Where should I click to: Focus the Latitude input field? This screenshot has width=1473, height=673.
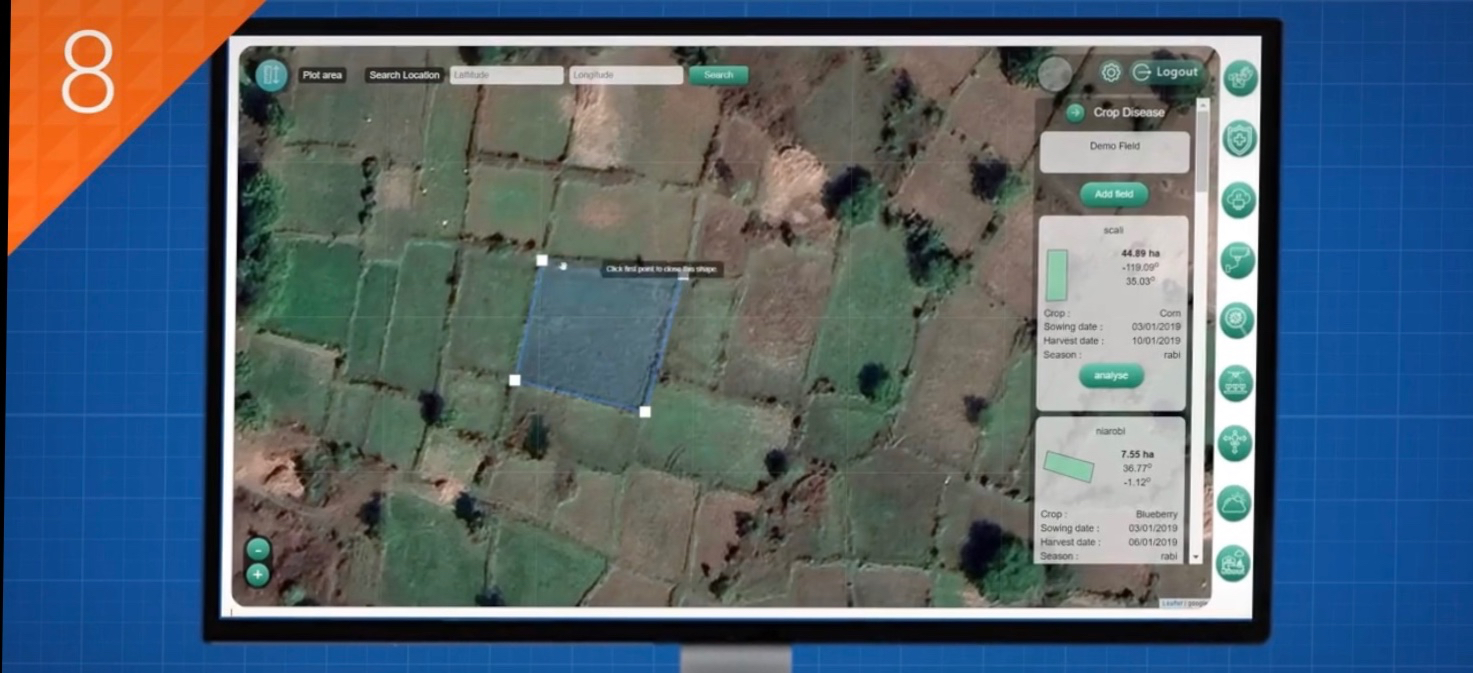[506, 75]
